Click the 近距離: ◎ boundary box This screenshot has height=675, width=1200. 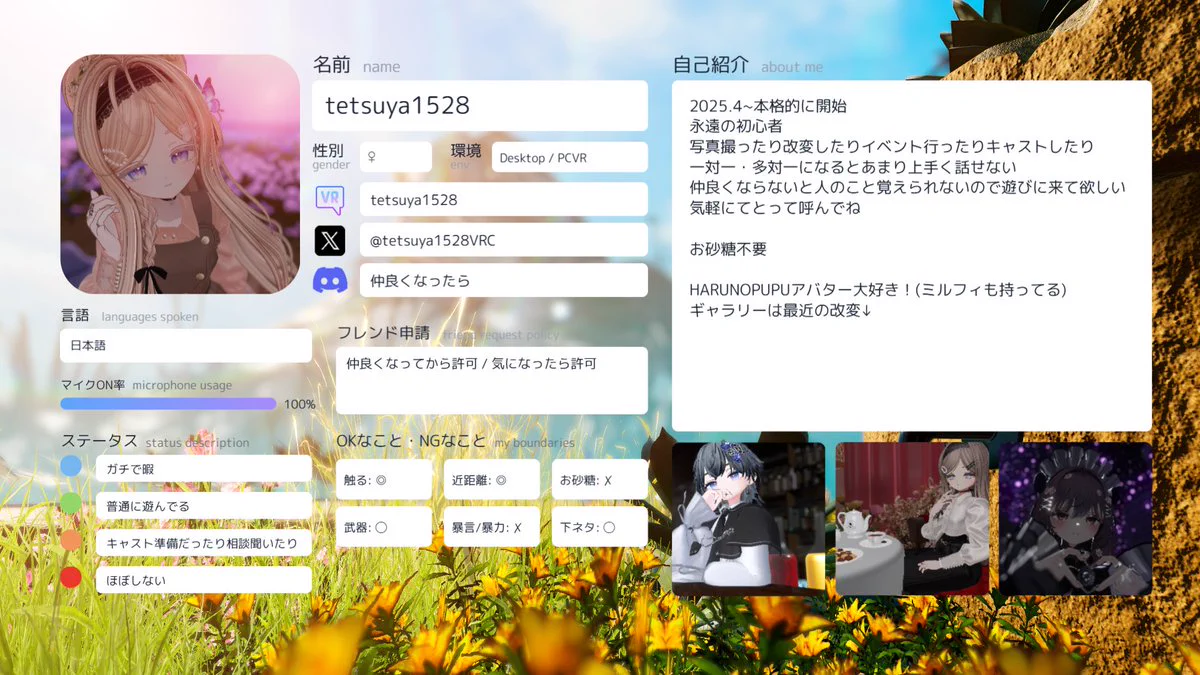tap(492, 480)
